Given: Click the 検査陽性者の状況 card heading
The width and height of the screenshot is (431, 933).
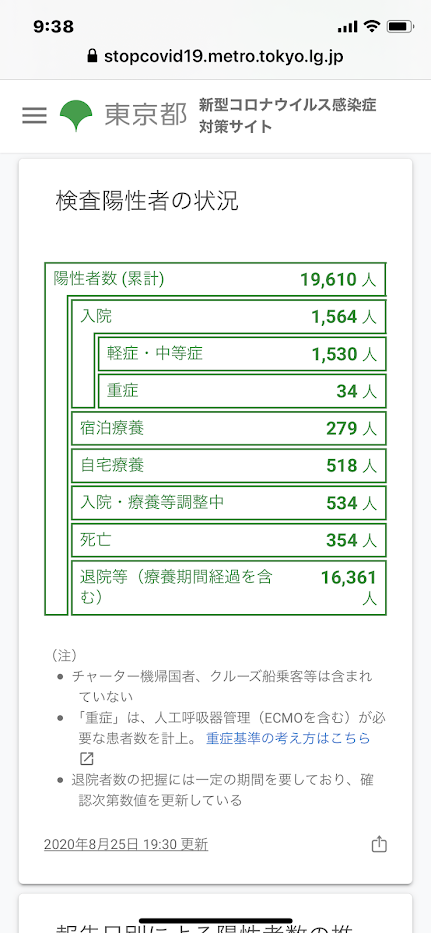Looking at the screenshot, I should pyautogui.click(x=147, y=202).
